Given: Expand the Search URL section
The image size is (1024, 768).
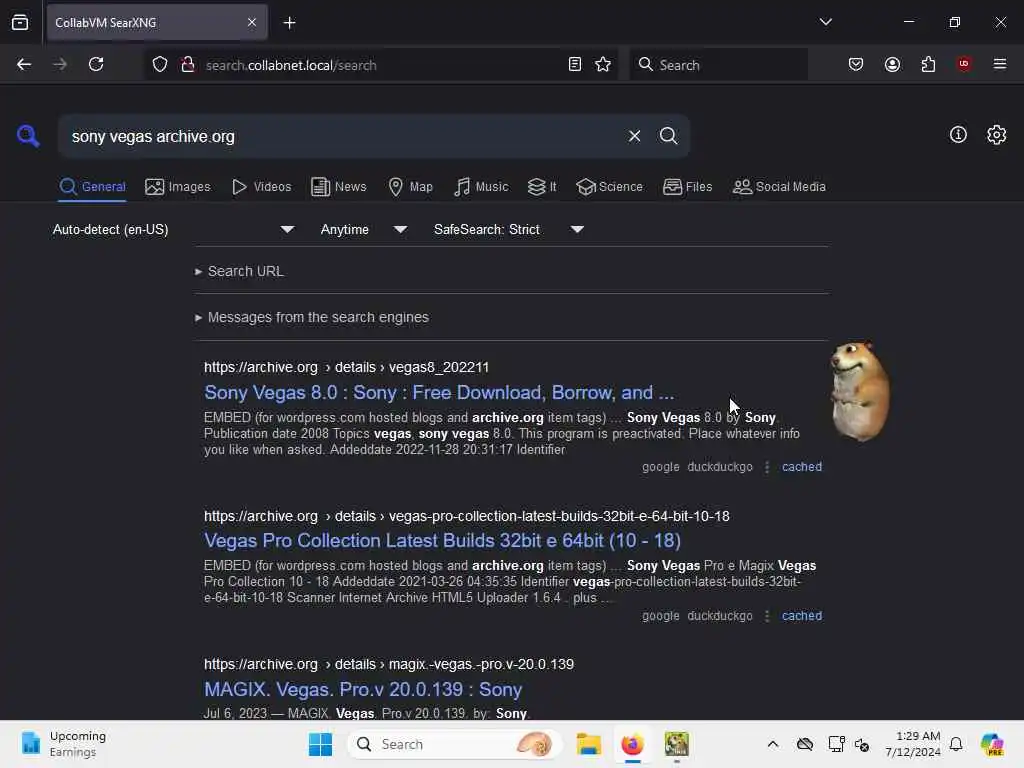Looking at the screenshot, I should tap(239, 271).
